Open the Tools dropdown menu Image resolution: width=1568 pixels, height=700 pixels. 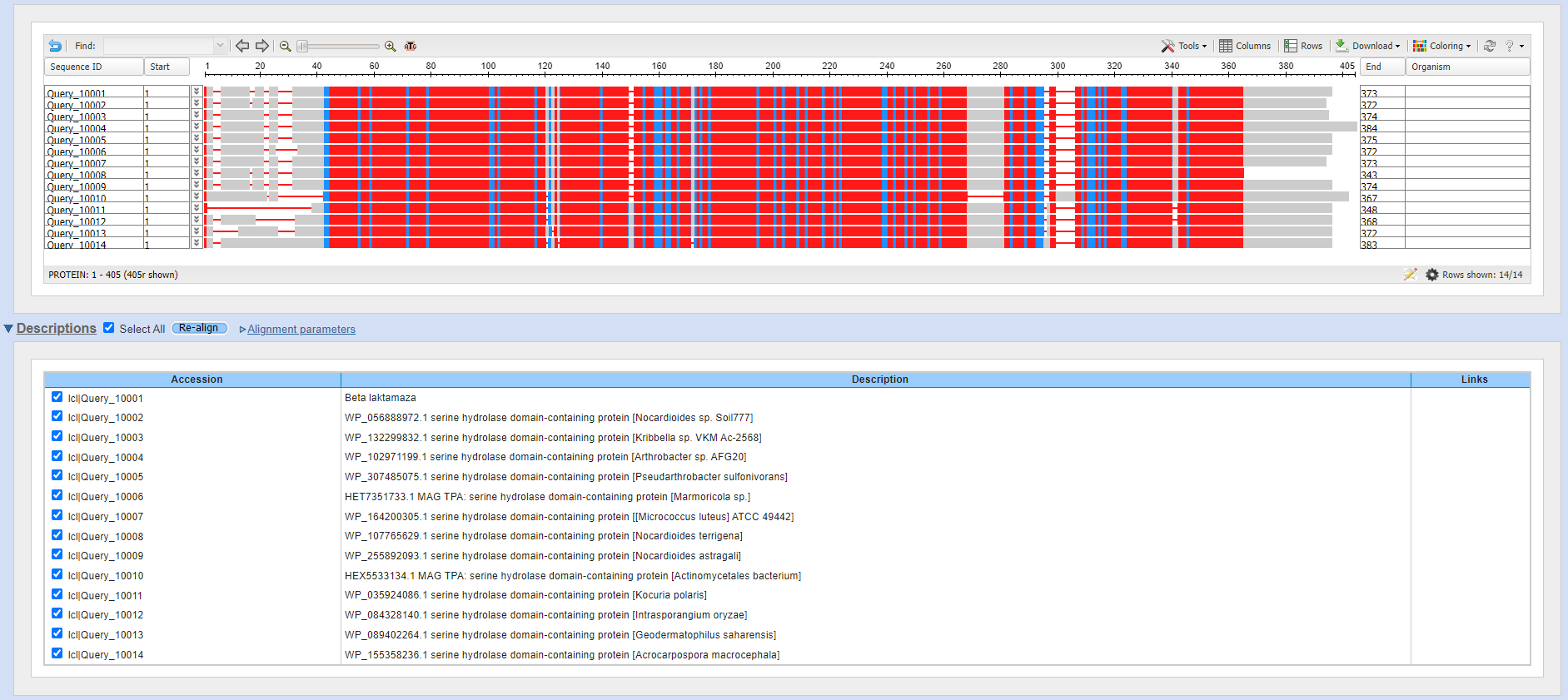pos(1184,46)
